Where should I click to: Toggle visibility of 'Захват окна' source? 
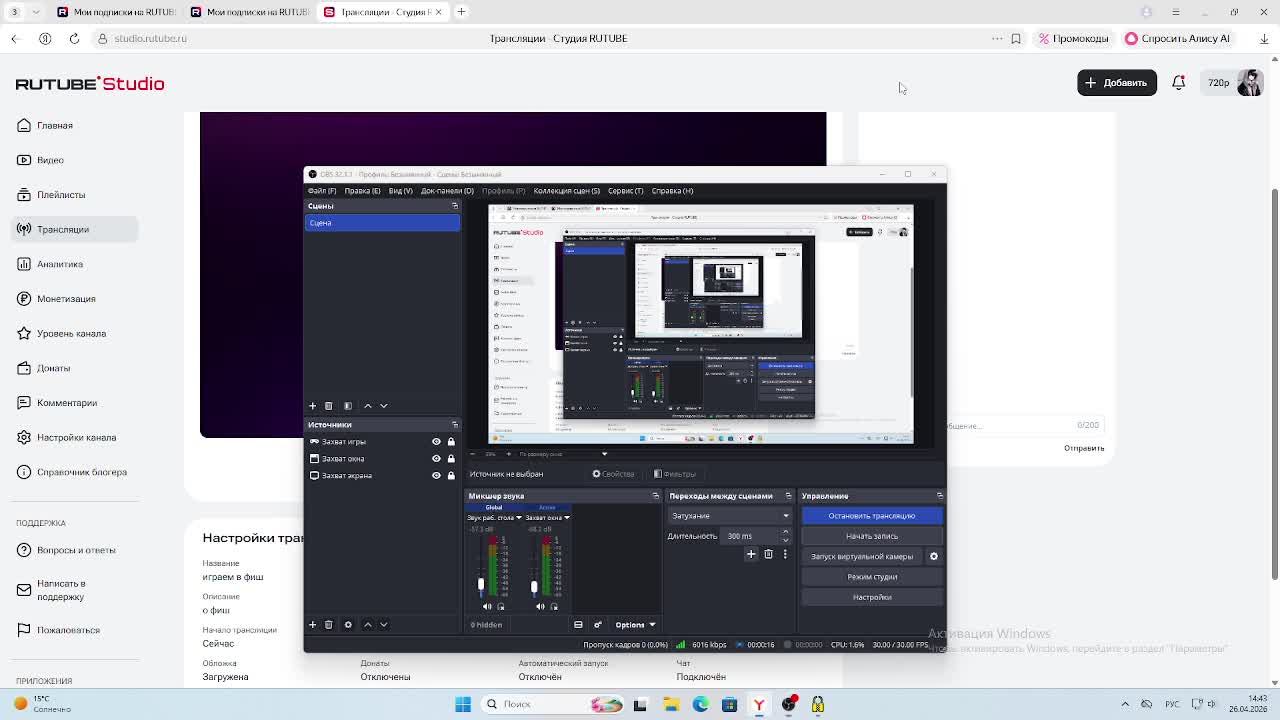coord(436,459)
